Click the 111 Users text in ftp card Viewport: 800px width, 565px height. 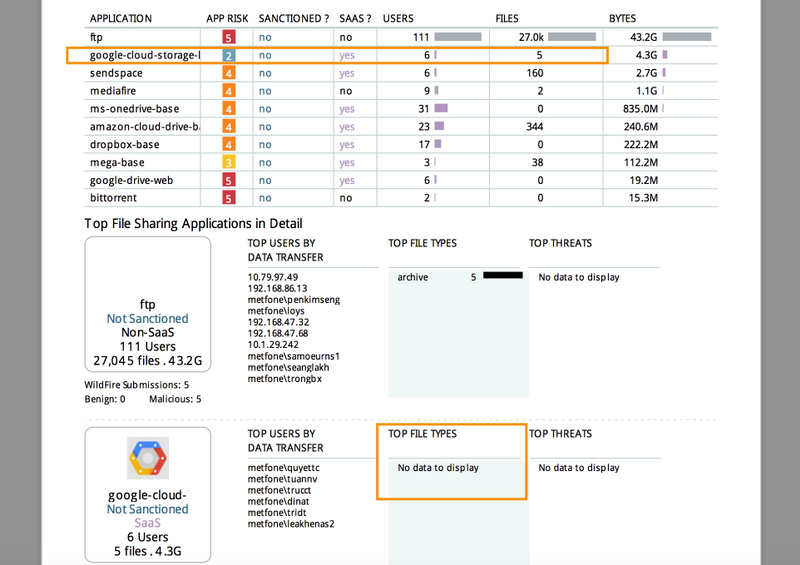147,347
